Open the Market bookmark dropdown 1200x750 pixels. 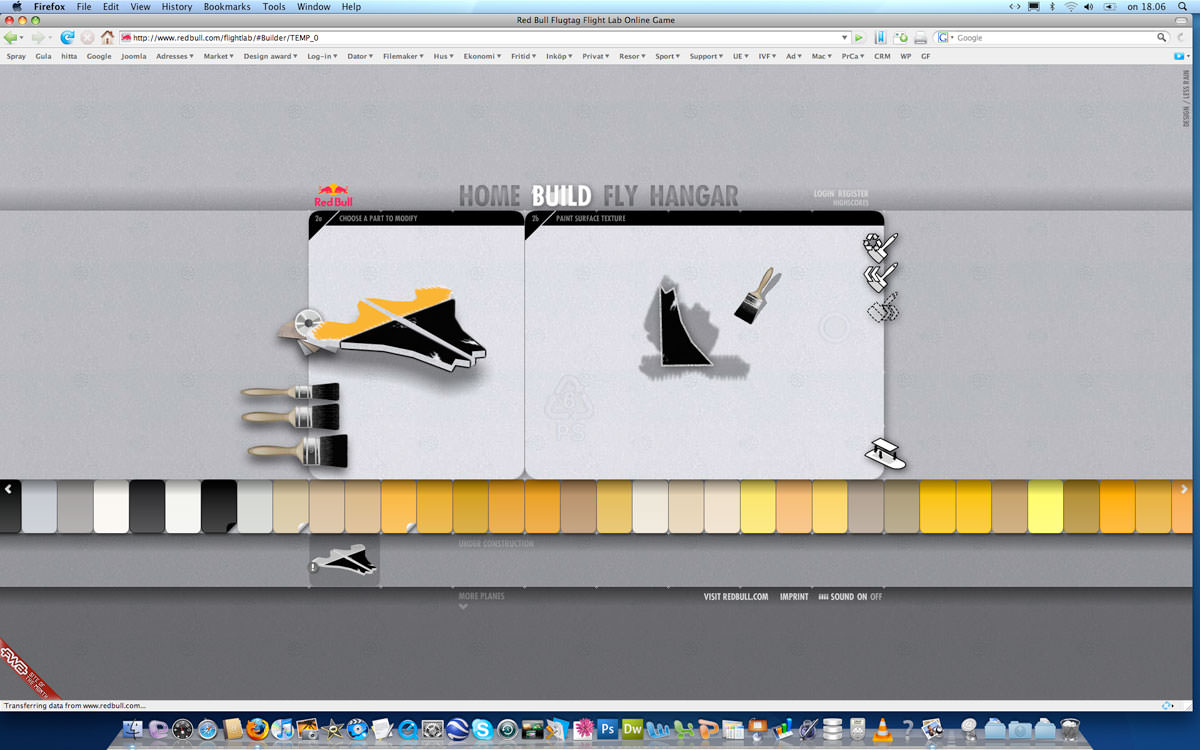pos(218,56)
